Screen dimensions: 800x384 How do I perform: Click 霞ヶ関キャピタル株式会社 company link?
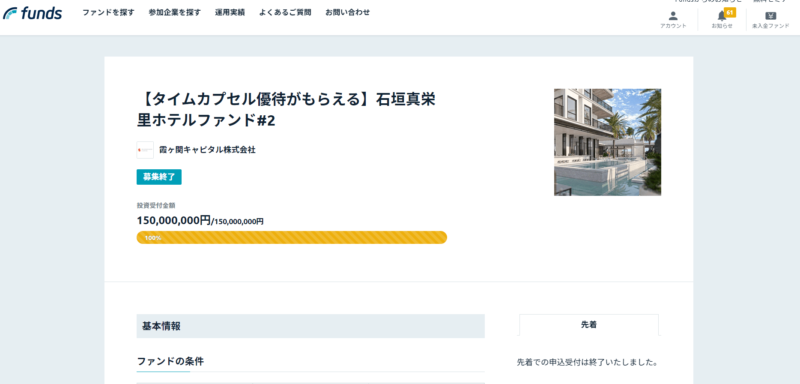[207, 150]
